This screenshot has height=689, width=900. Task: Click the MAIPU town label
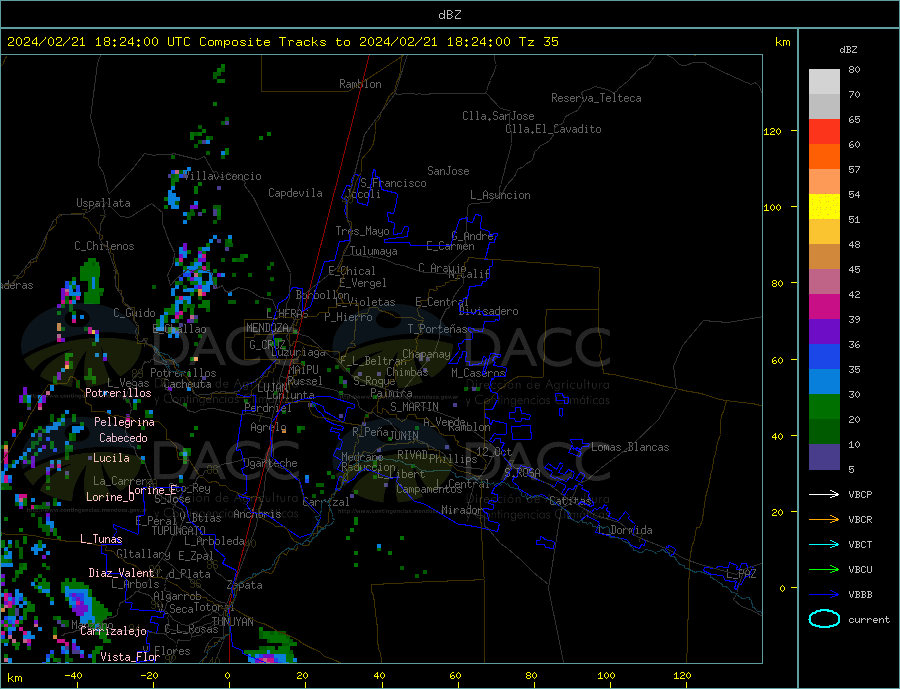(303, 370)
